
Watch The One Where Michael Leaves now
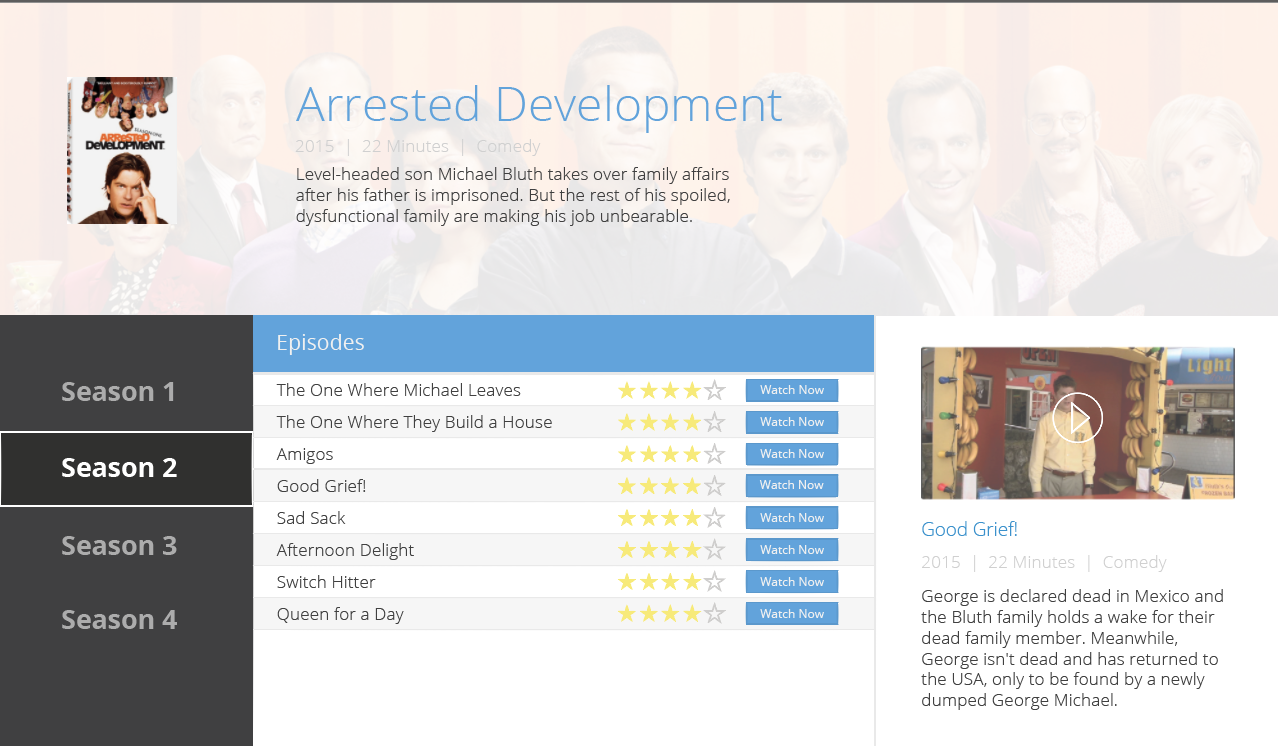pyautogui.click(x=792, y=390)
